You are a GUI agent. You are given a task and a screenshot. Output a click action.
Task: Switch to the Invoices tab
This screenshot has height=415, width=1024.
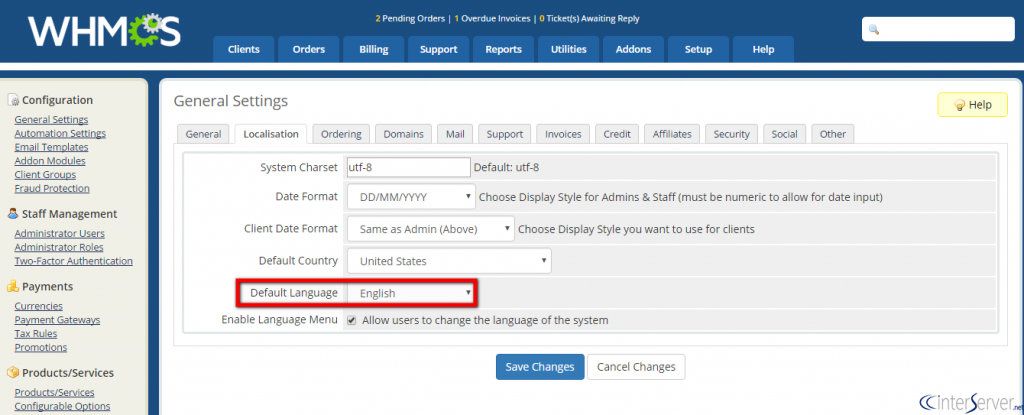pos(563,134)
